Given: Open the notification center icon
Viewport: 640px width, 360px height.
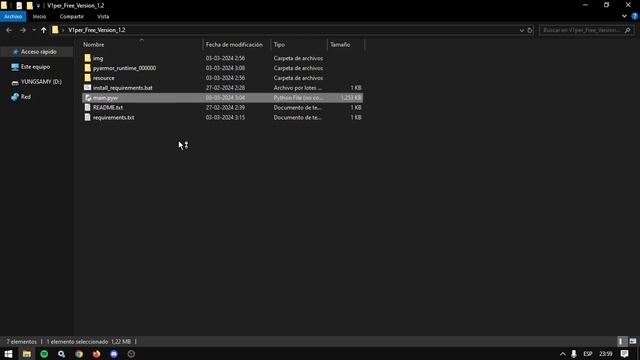Looking at the screenshot, I should coord(624,354).
